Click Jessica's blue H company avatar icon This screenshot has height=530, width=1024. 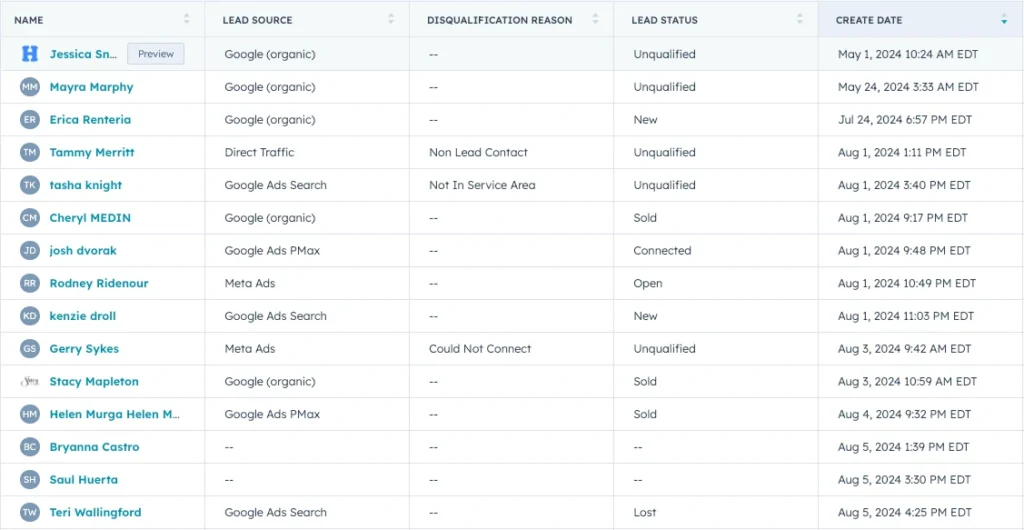(29, 54)
